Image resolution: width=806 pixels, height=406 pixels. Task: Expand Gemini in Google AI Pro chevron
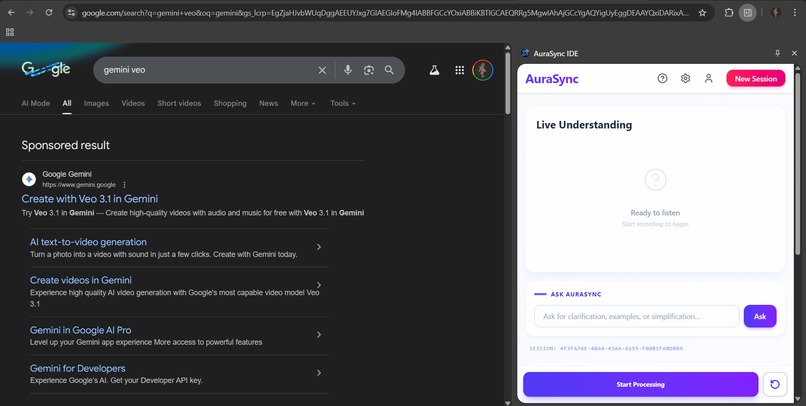[x=319, y=335]
